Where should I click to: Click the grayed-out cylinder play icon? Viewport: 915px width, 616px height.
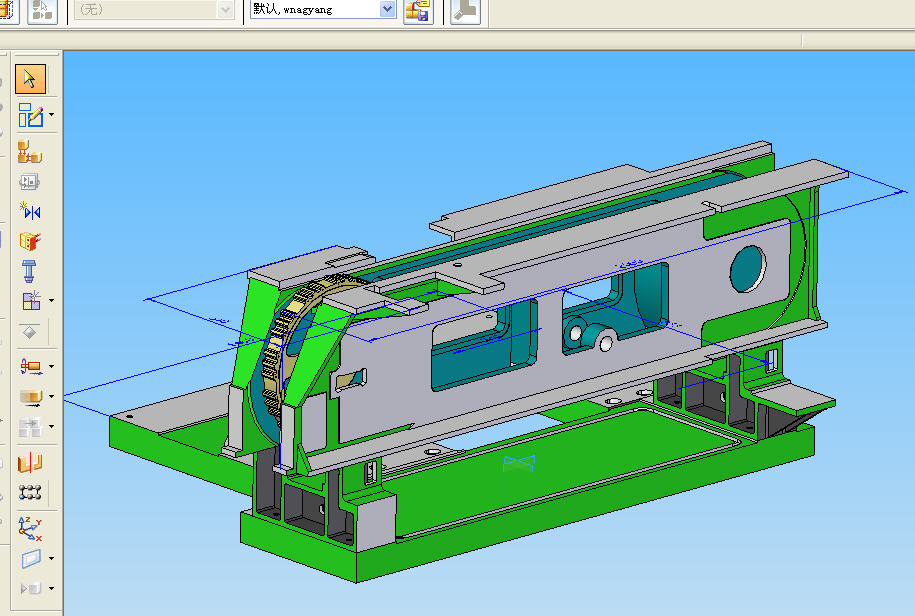coord(31,588)
